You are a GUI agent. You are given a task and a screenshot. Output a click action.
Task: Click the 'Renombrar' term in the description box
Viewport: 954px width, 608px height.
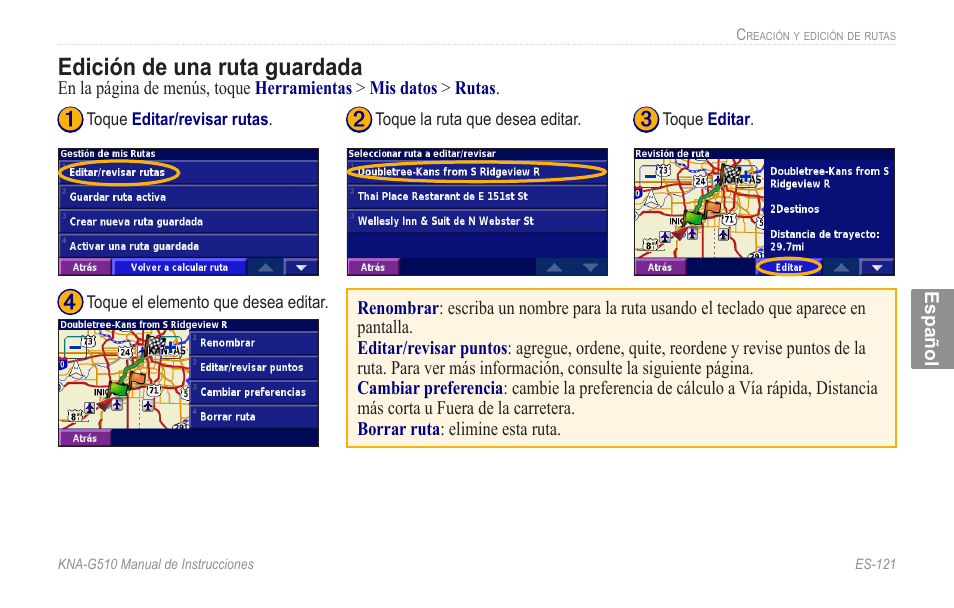(398, 308)
